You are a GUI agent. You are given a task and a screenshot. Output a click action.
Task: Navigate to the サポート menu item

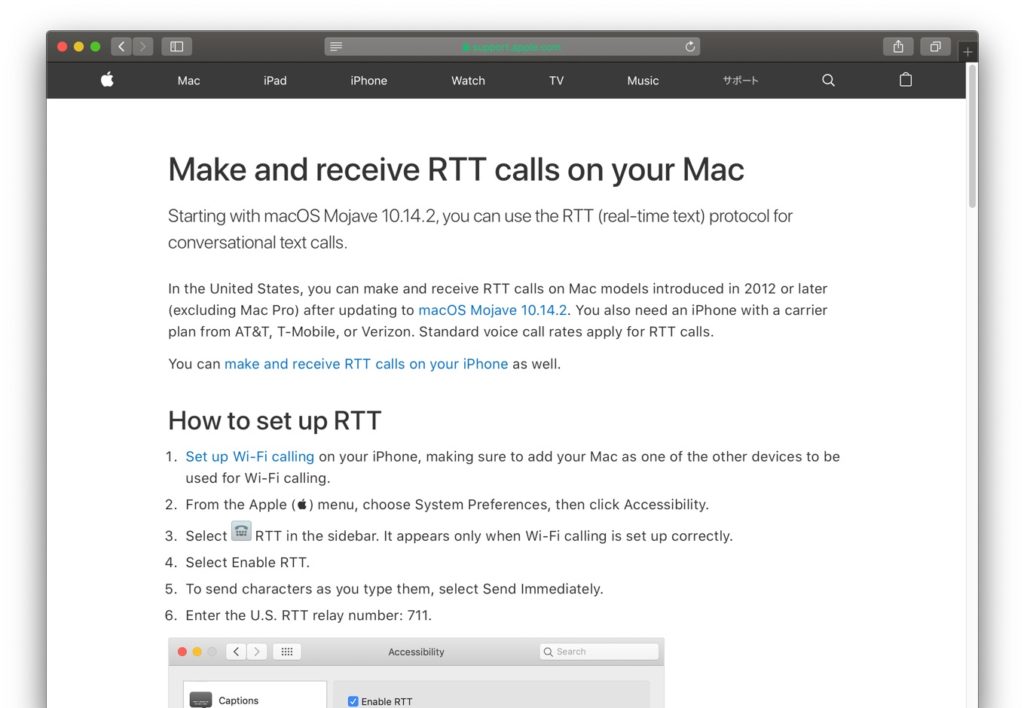click(x=740, y=80)
